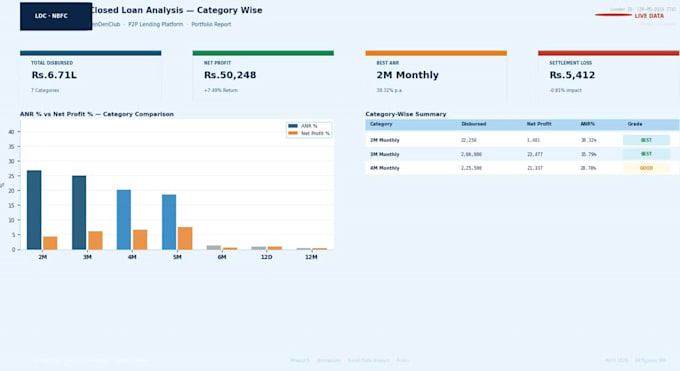Select the Best ANR value '2M Monthly'
This screenshot has height=371, width=680.
pyautogui.click(x=407, y=75)
